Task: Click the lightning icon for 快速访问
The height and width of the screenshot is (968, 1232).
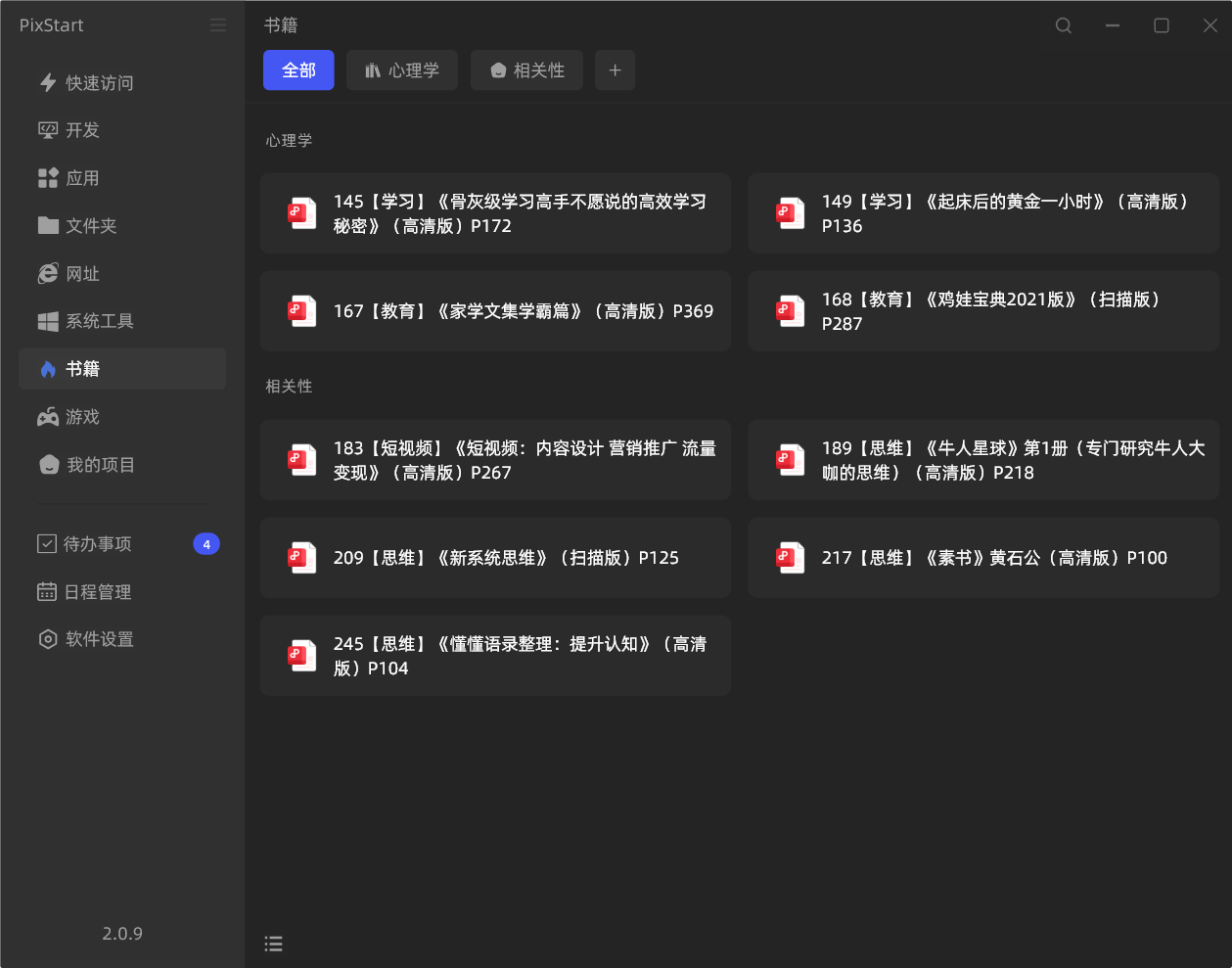Action: [48, 83]
